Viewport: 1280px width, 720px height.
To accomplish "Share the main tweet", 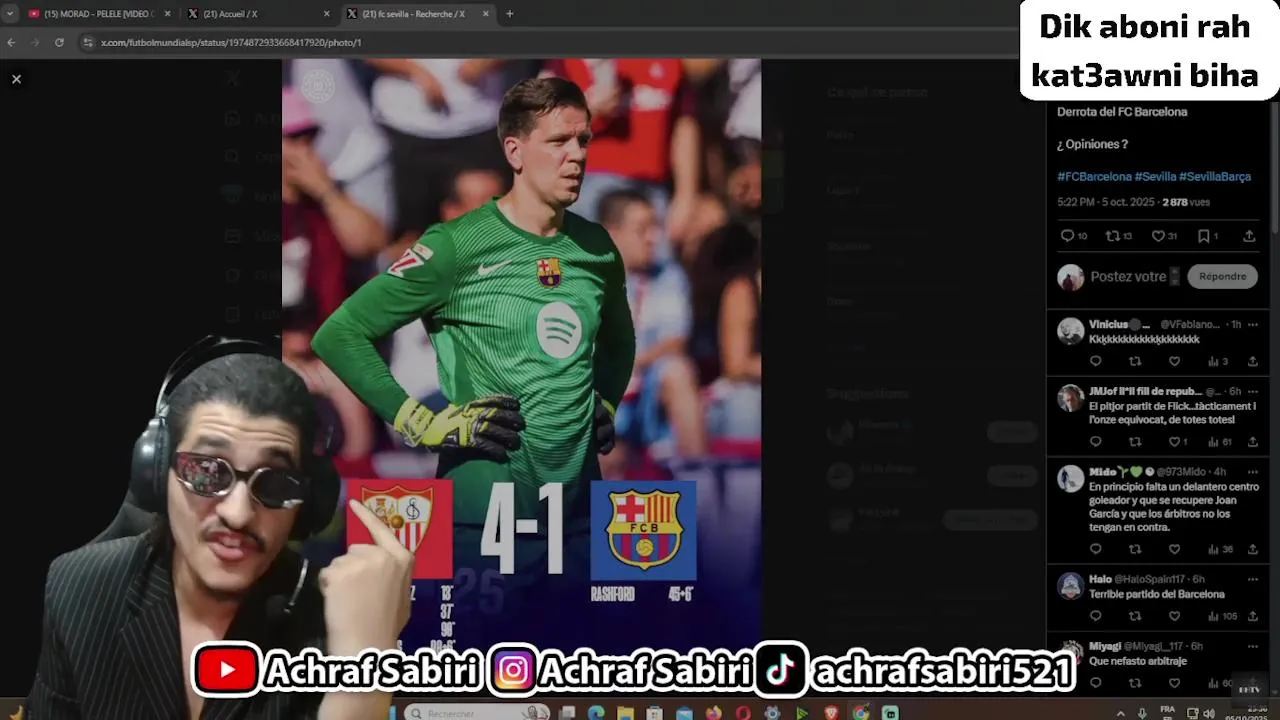I will [1249, 236].
